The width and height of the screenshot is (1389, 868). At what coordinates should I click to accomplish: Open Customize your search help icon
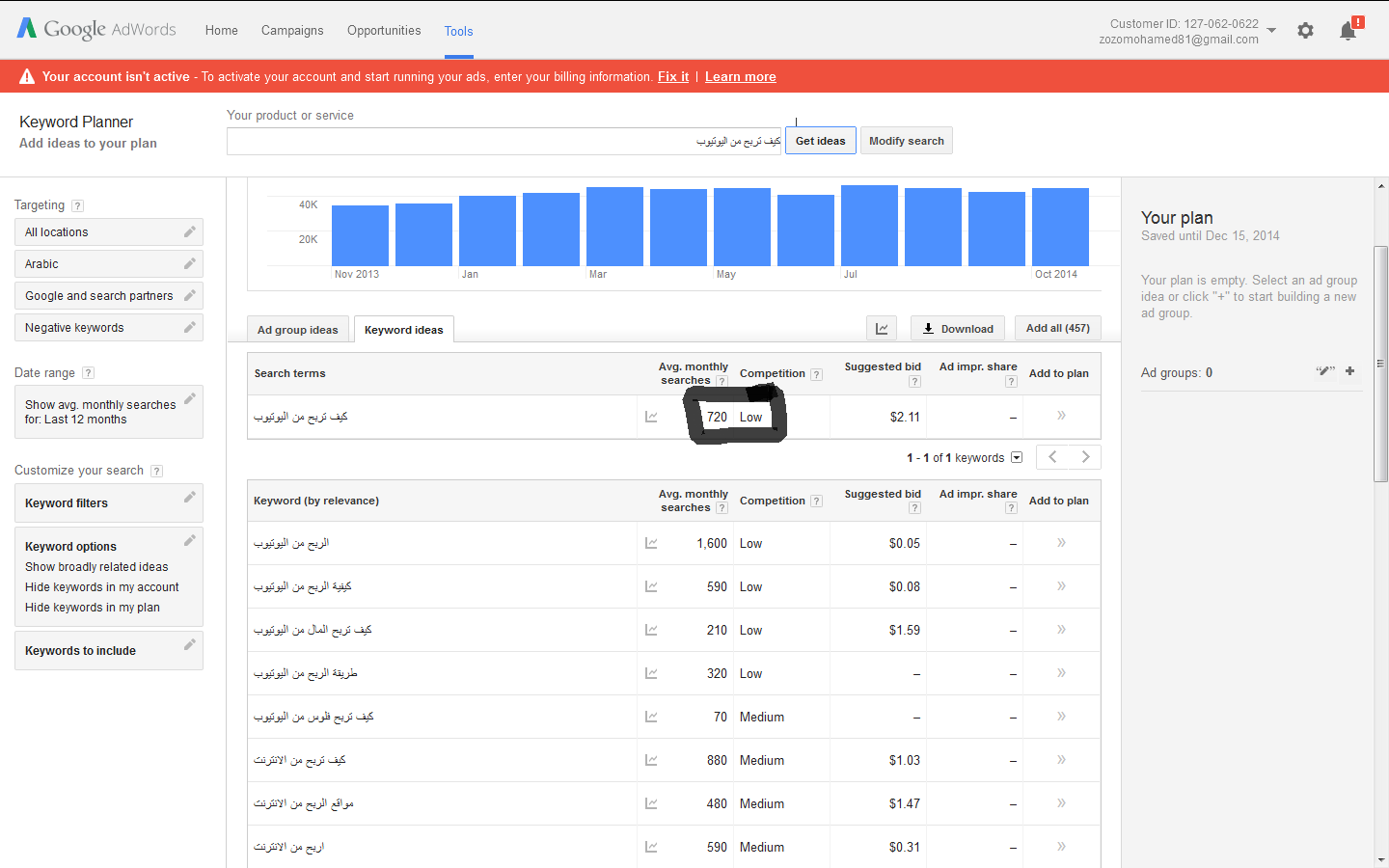[x=156, y=471]
